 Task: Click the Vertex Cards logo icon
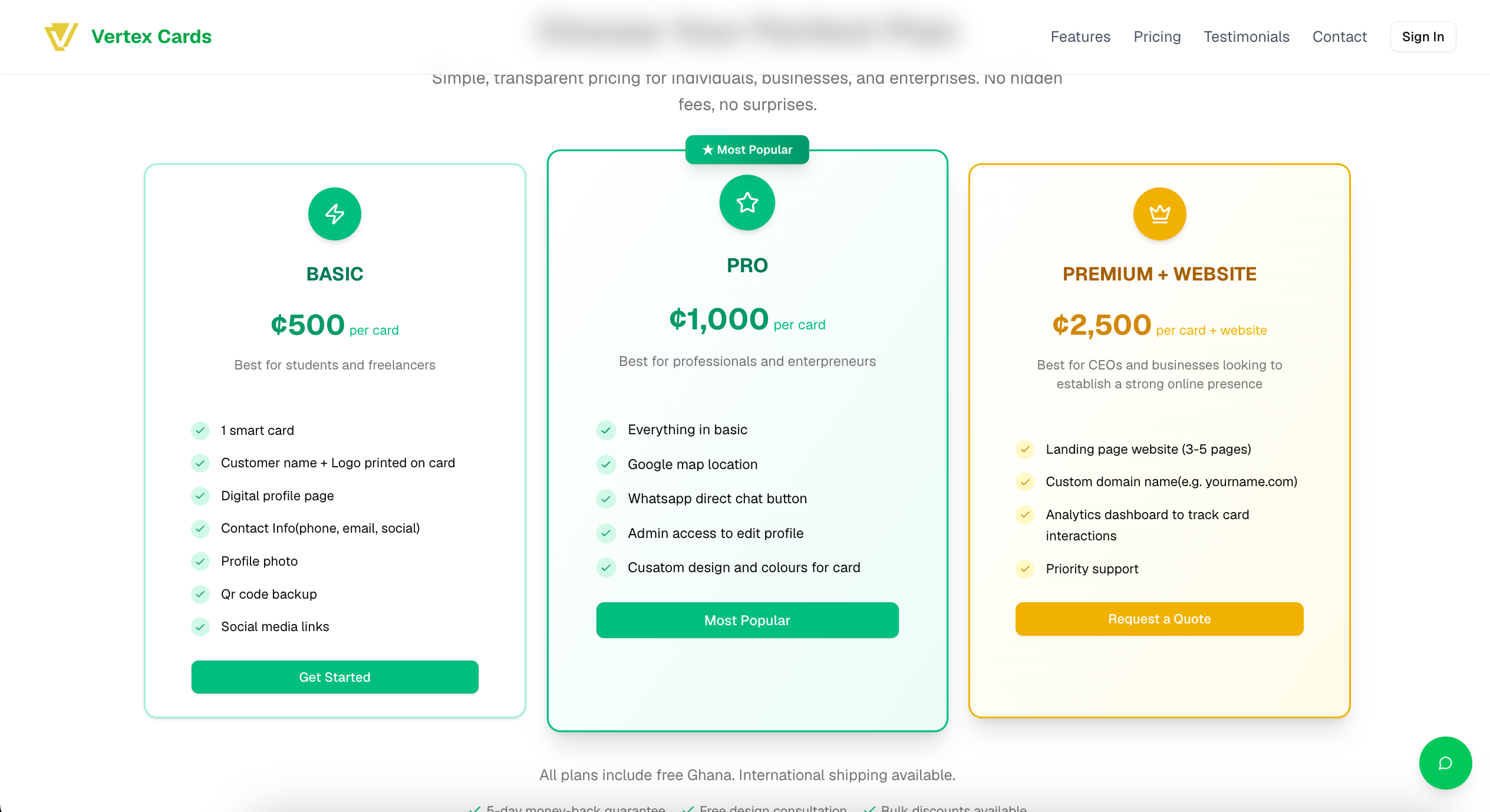point(61,37)
